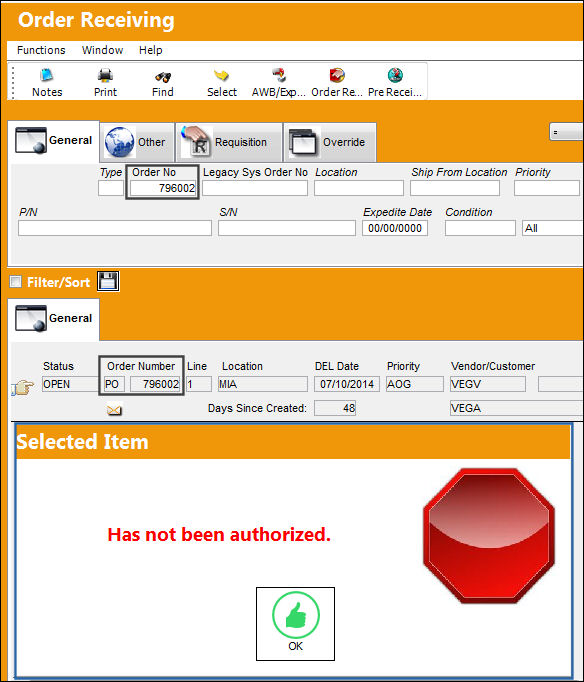This screenshot has height=682, width=584.
Task: Switch to the Override tab
Action: (x=330, y=142)
